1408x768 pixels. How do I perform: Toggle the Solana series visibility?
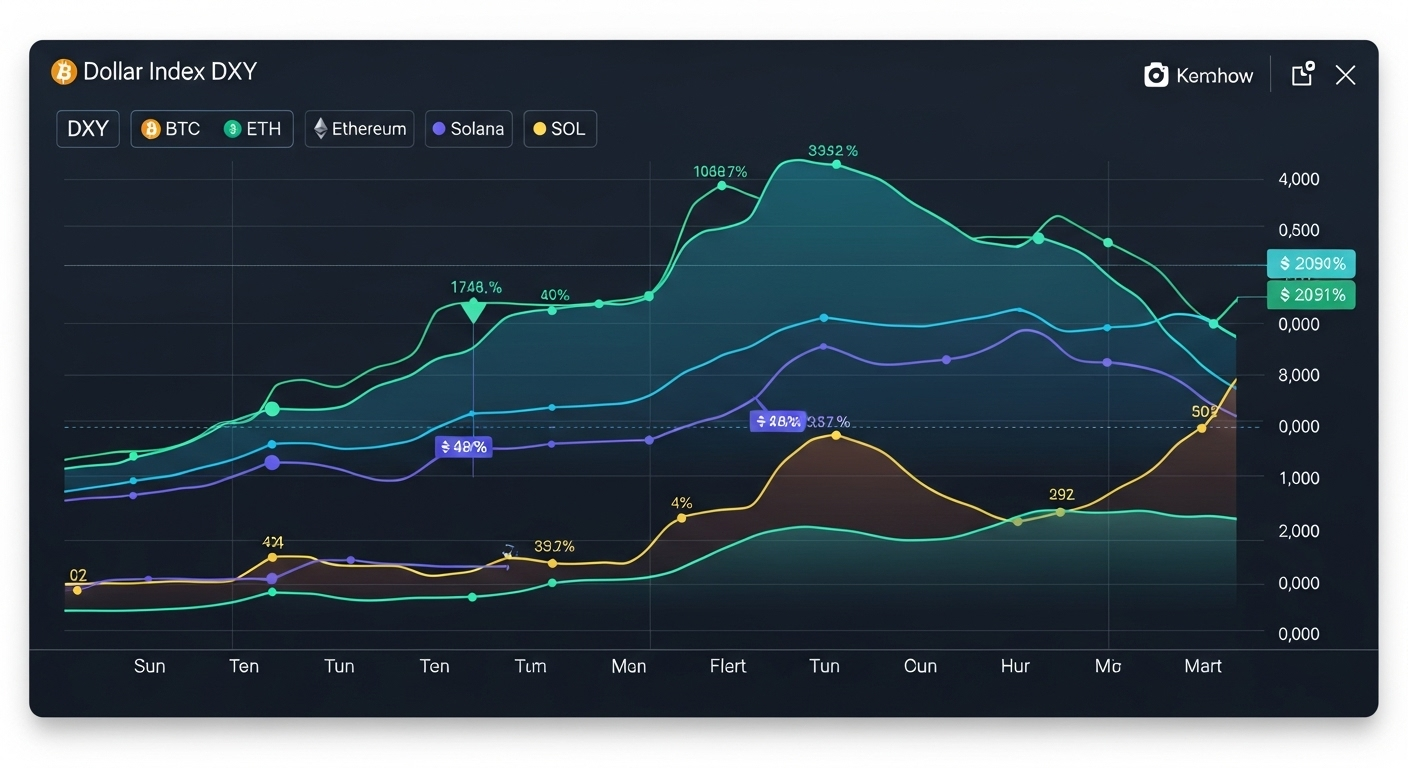pyautogui.click(x=468, y=129)
